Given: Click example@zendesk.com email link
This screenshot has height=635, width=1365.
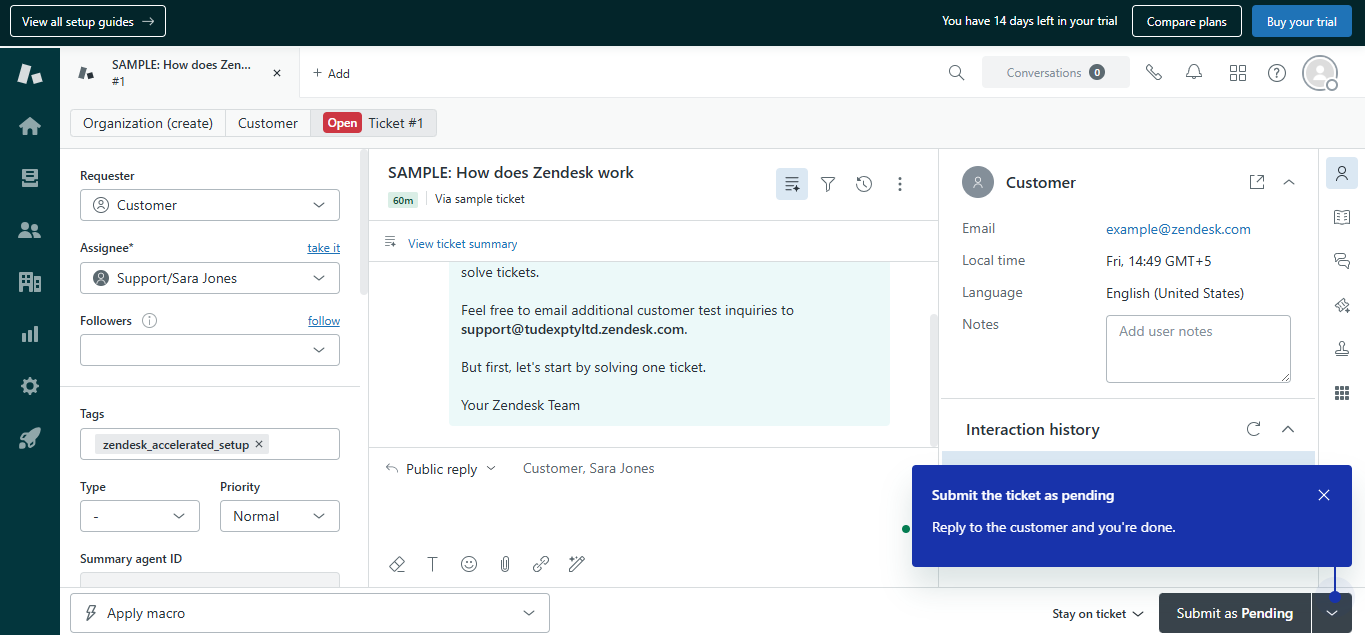Looking at the screenshot, I should click(1178, 229).
